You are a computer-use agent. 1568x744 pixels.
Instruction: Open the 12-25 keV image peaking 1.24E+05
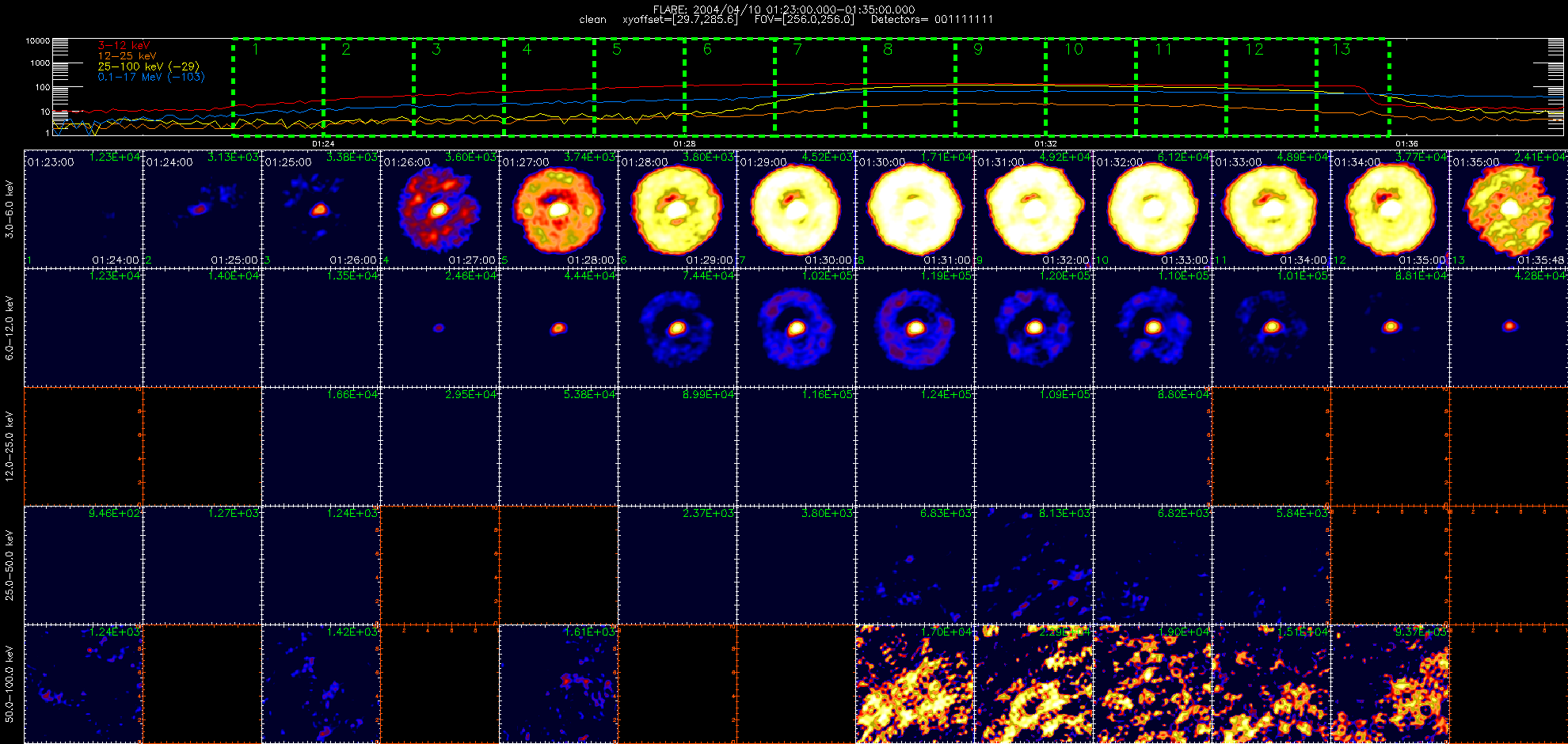pos(915,446)
